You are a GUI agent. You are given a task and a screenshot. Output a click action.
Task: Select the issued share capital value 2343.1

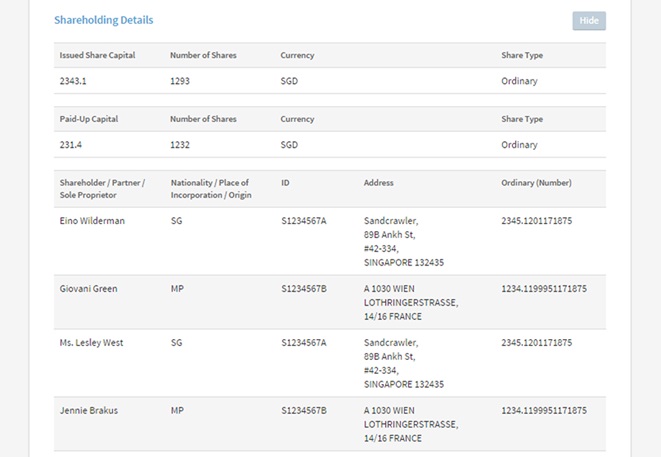point(74,81)
